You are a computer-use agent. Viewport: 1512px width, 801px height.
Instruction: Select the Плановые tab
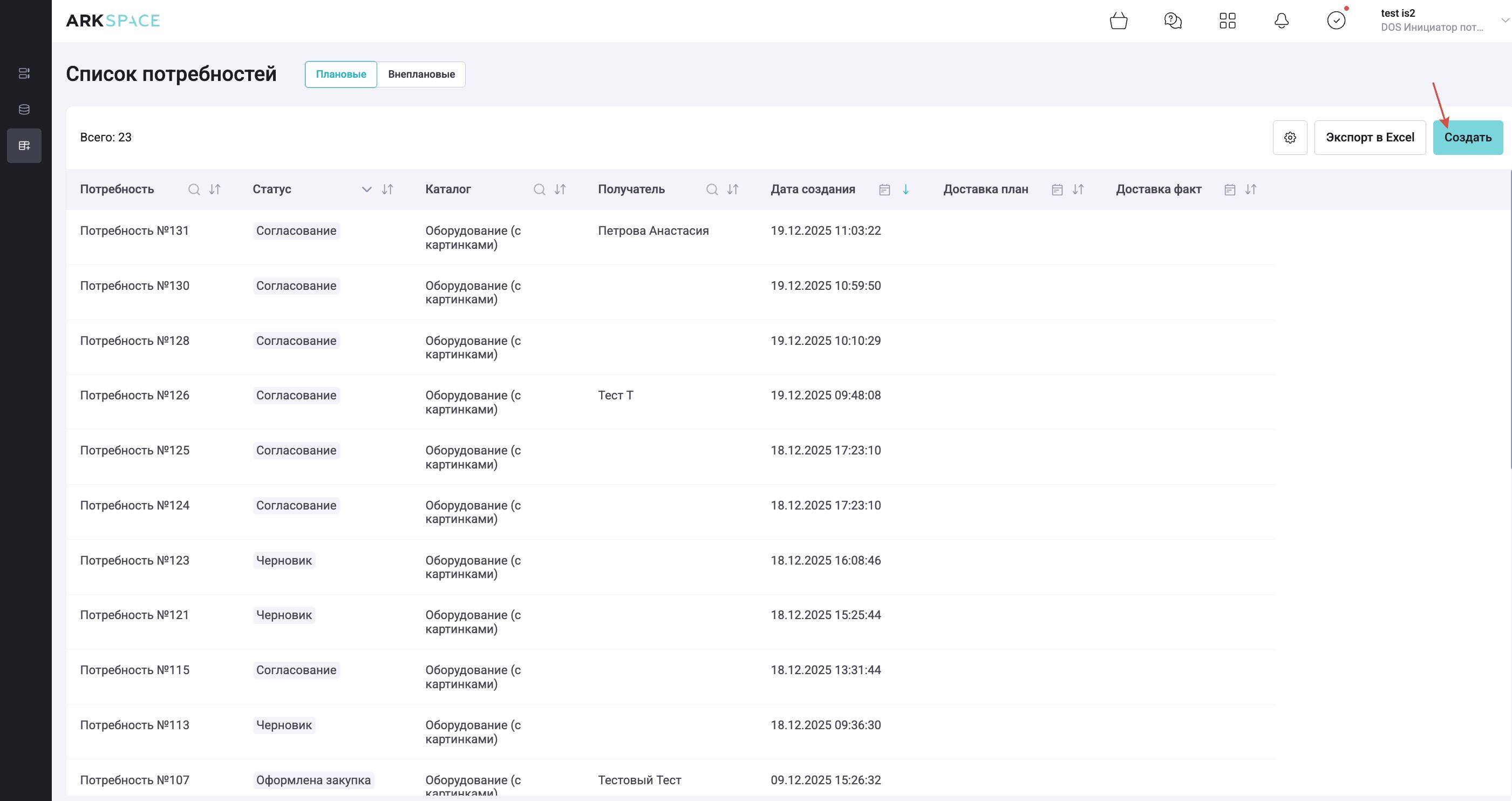(x=340, y=74)
